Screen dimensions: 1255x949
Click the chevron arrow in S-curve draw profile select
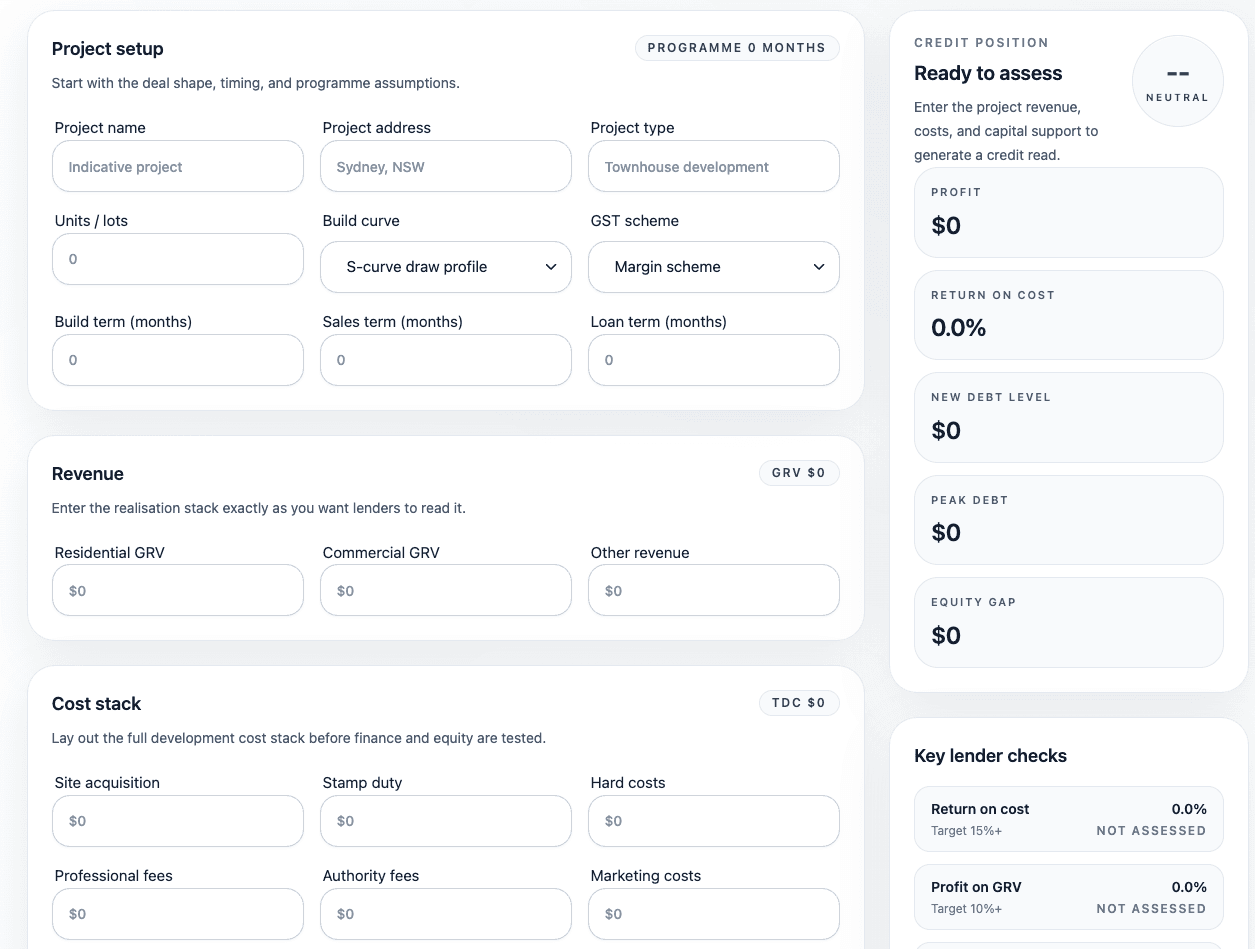[x=551, y=267]
